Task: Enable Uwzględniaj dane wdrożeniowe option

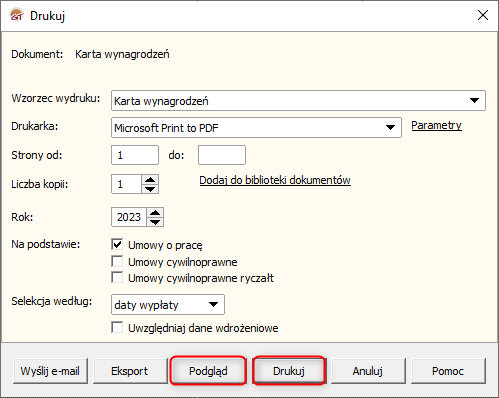Action: [x=117, y=327]
